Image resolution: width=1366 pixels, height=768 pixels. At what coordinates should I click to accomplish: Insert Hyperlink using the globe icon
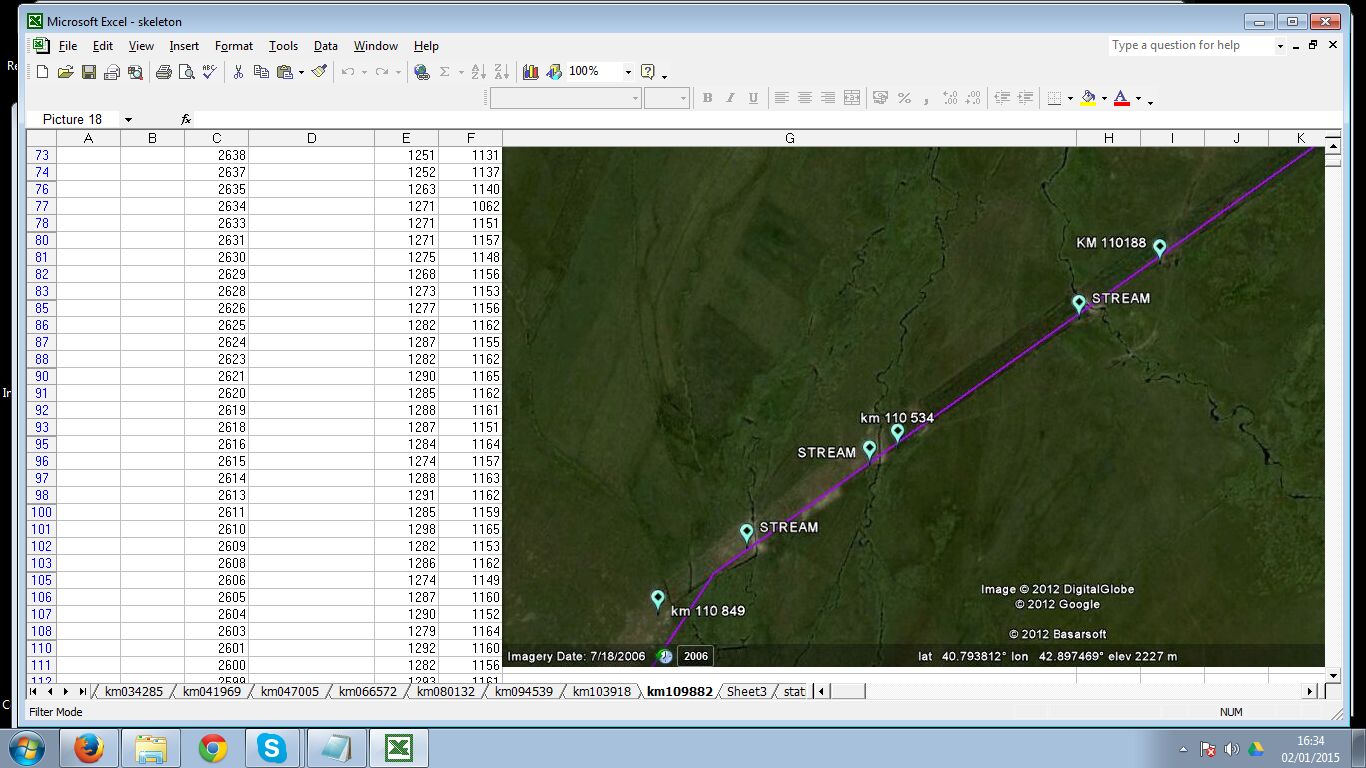tap(421, 72)
